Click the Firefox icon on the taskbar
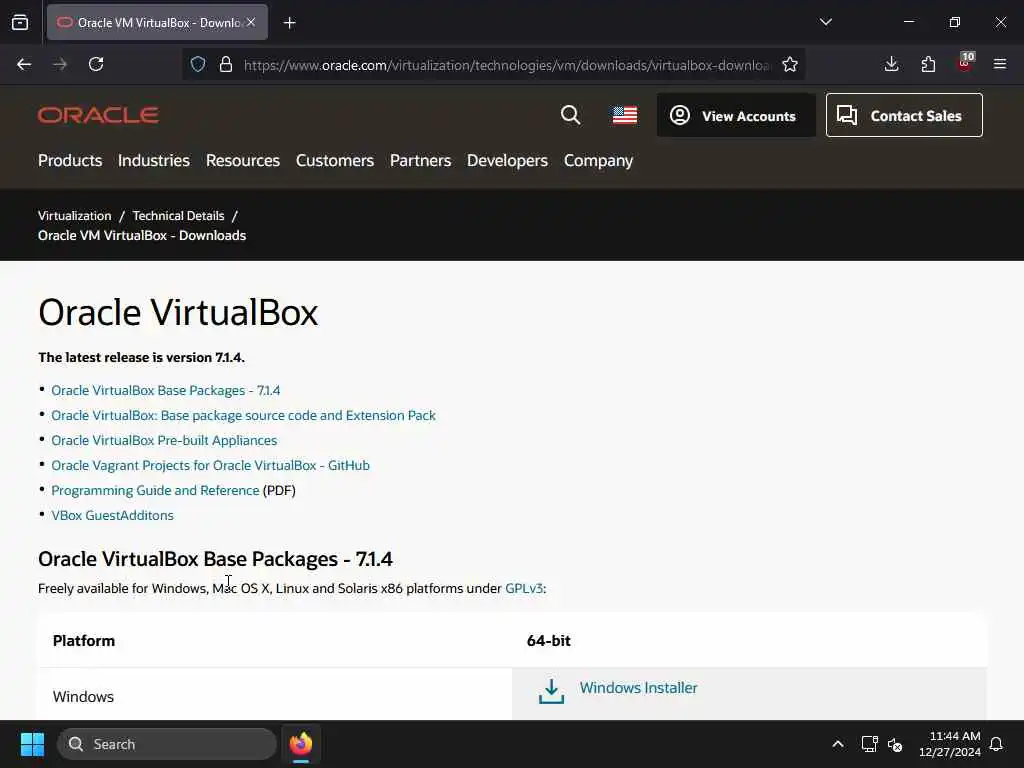Screen dimensions: 1024x768 (300, 744)
